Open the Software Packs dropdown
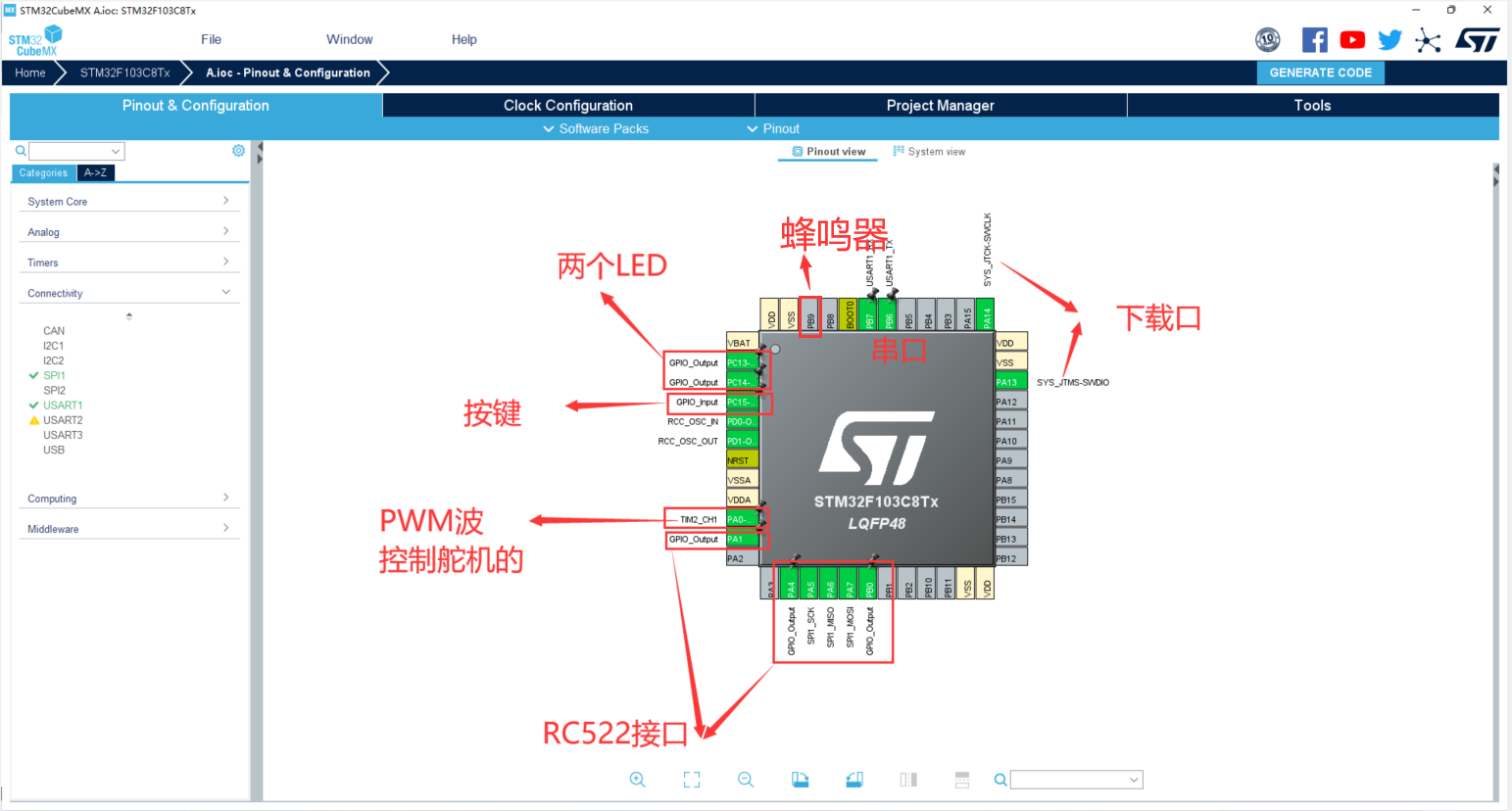1512x811 pixels. [596, 128]
